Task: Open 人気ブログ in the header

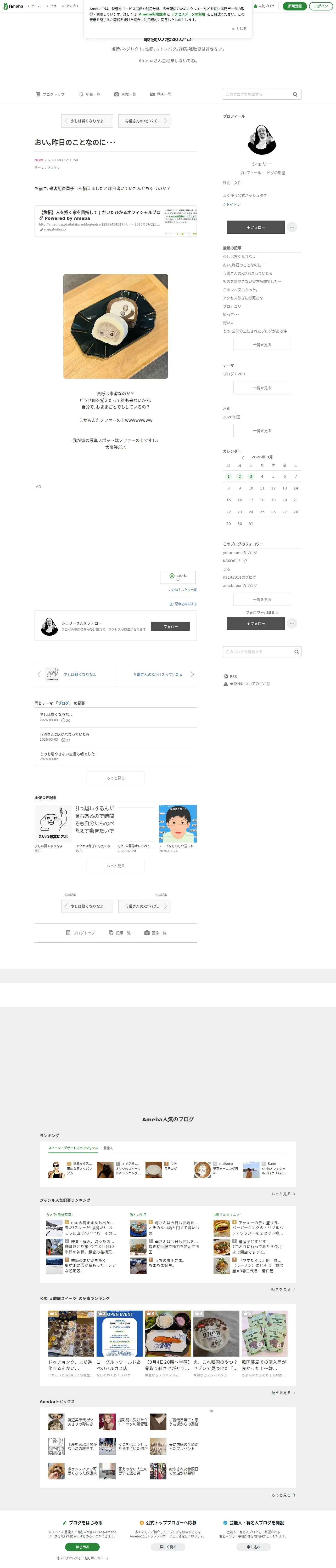Action: click(x=264, y=6)
